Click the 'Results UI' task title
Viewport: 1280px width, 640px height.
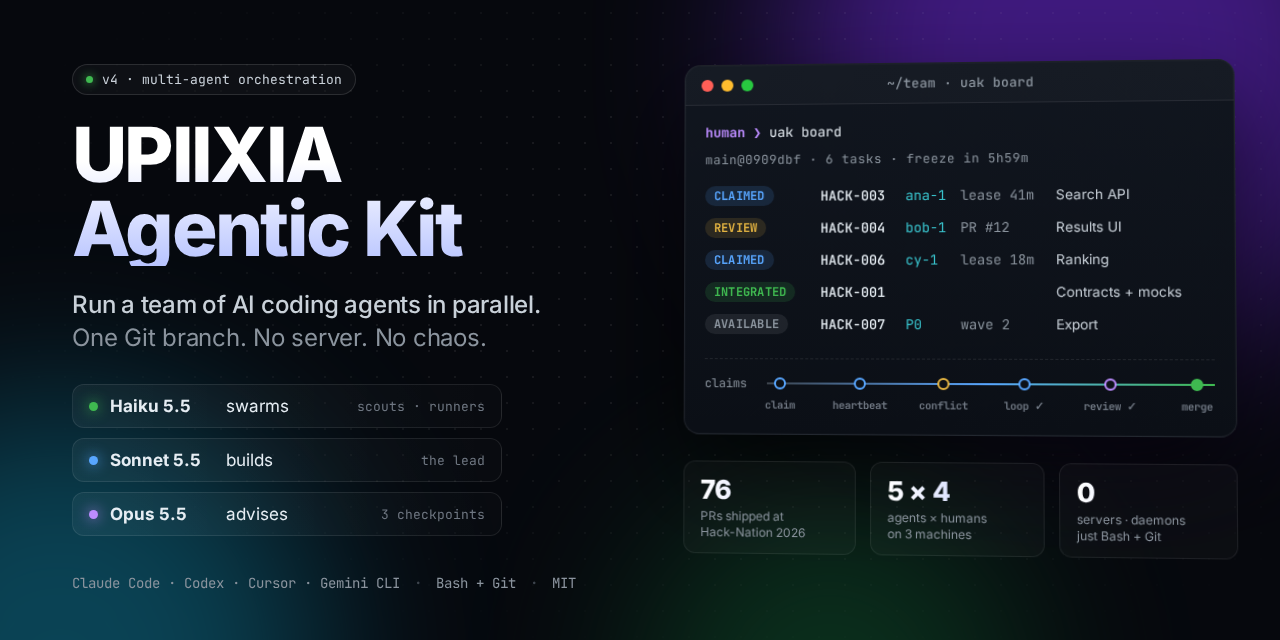pos(1089,227)
